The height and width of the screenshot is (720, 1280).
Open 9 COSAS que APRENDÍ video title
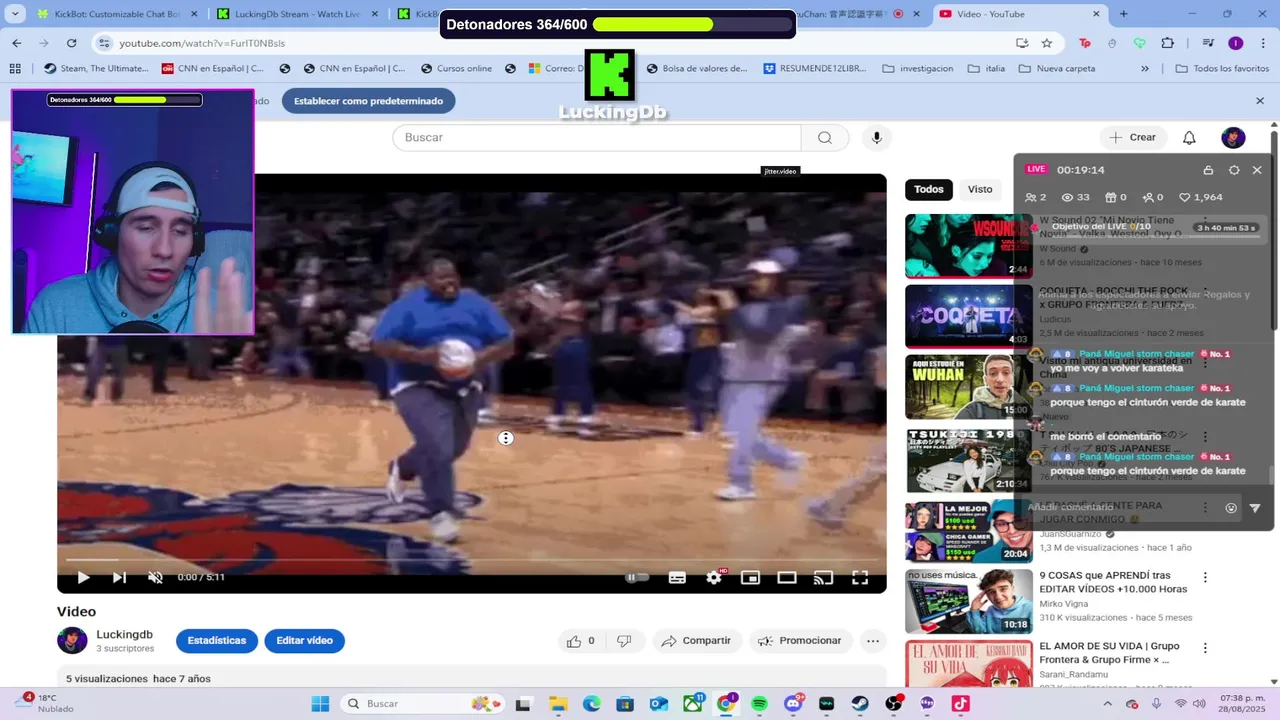click(1113, 584)
